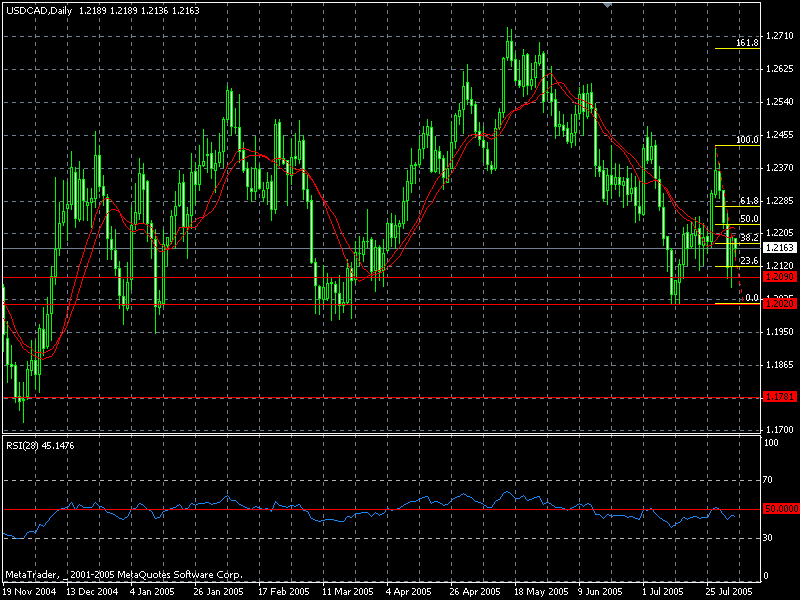This screenshot has height=600, width=800.
Task: Click the 13 Dec 2004 date label
Action: [x=92, y=592]
